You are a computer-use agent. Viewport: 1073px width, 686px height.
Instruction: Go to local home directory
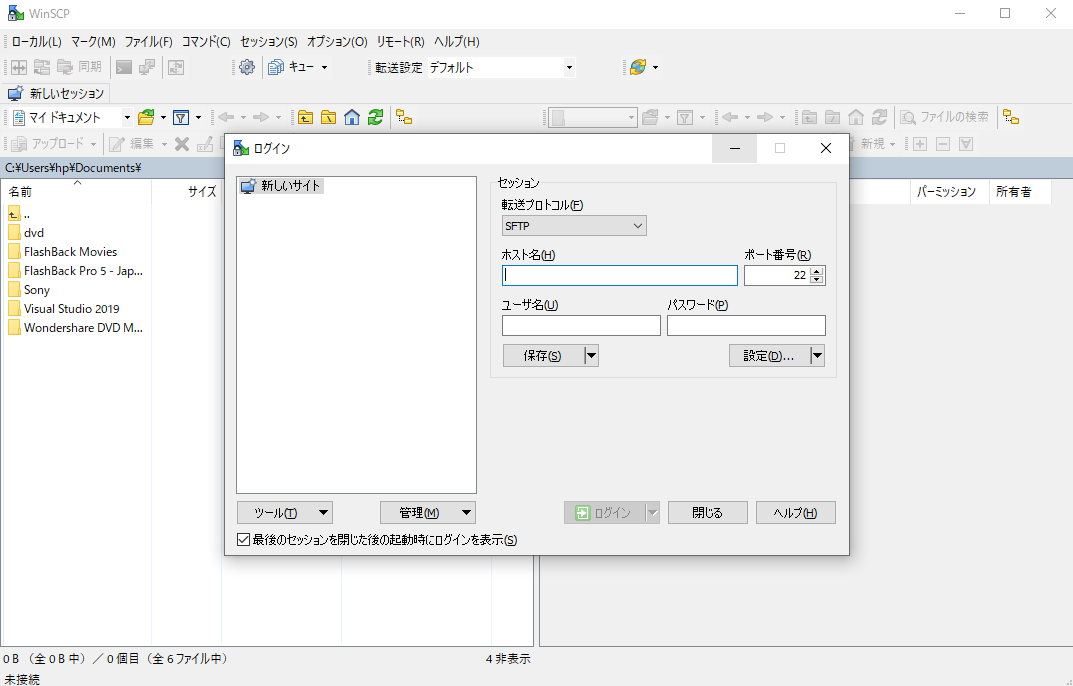352,117
